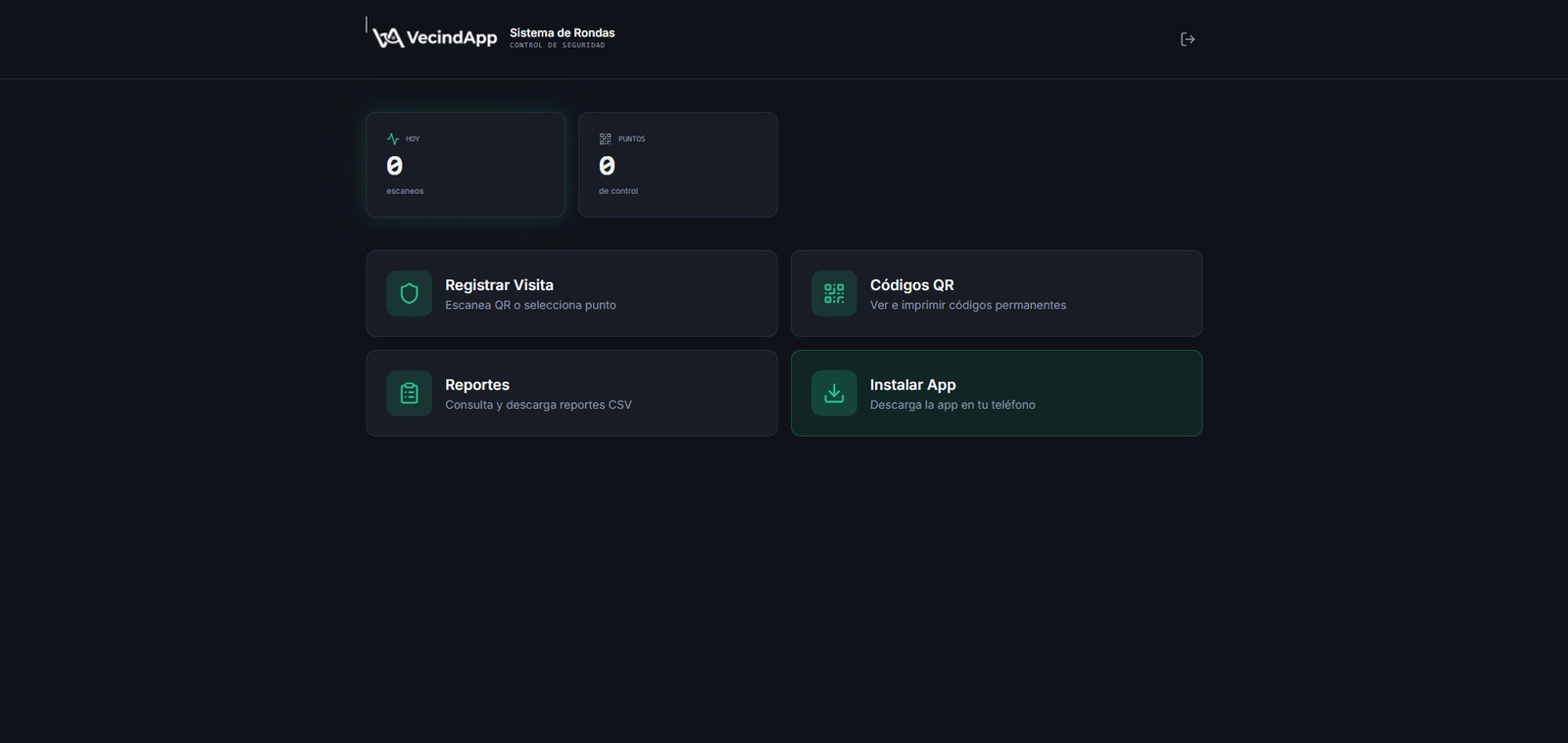Open Reportes title
Screen dimensions: 1568x743
point(477,385)
